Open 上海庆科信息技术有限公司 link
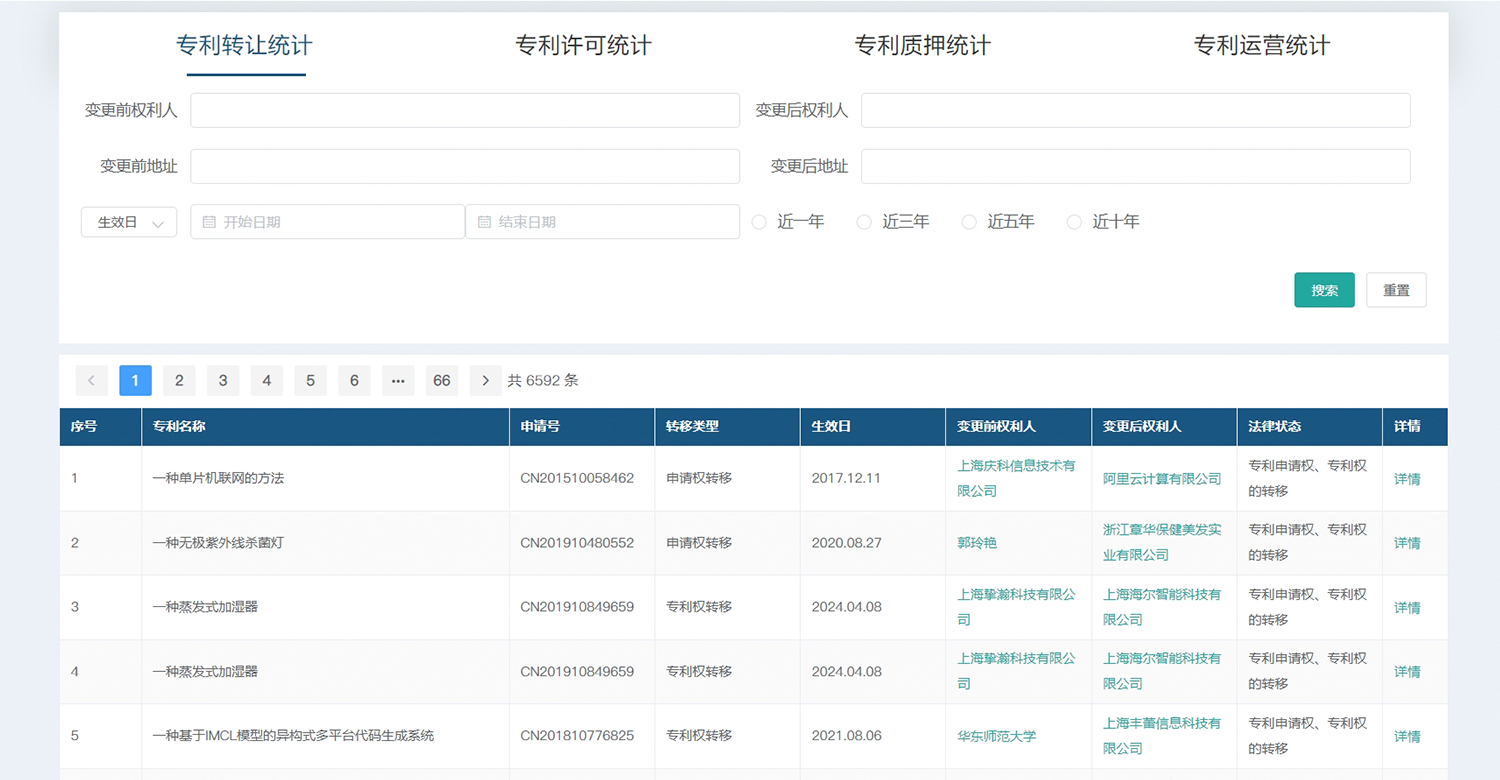The height and width of the screenshot is (780, 1500). point(1016,478)
